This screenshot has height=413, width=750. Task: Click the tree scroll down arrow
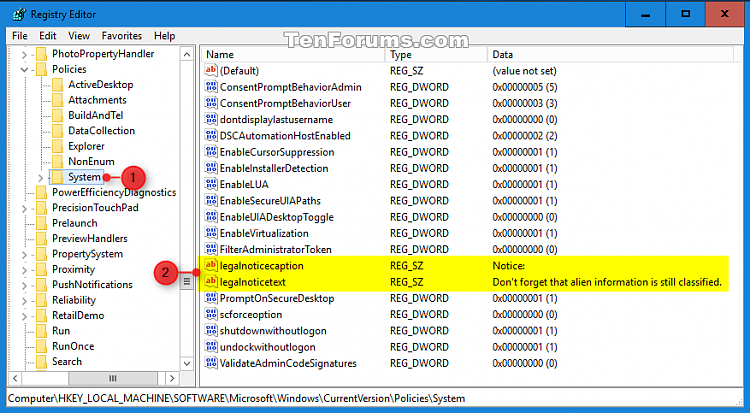(187, 363)
